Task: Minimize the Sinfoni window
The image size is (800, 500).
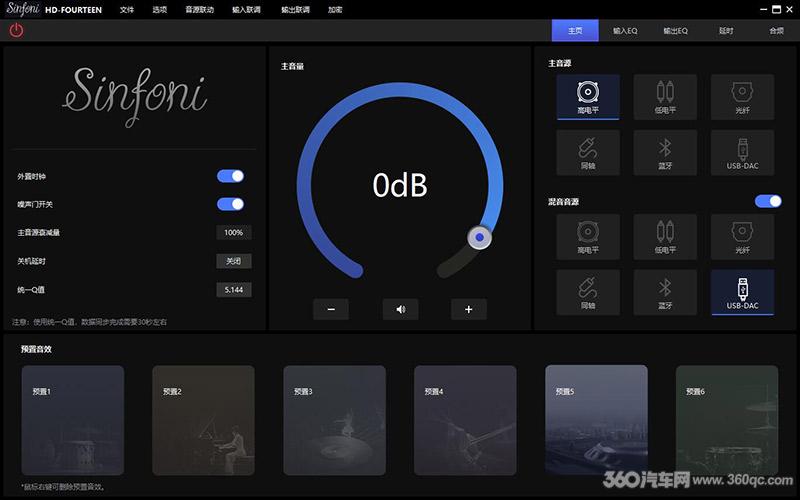Action: click(x=763, y=9)
